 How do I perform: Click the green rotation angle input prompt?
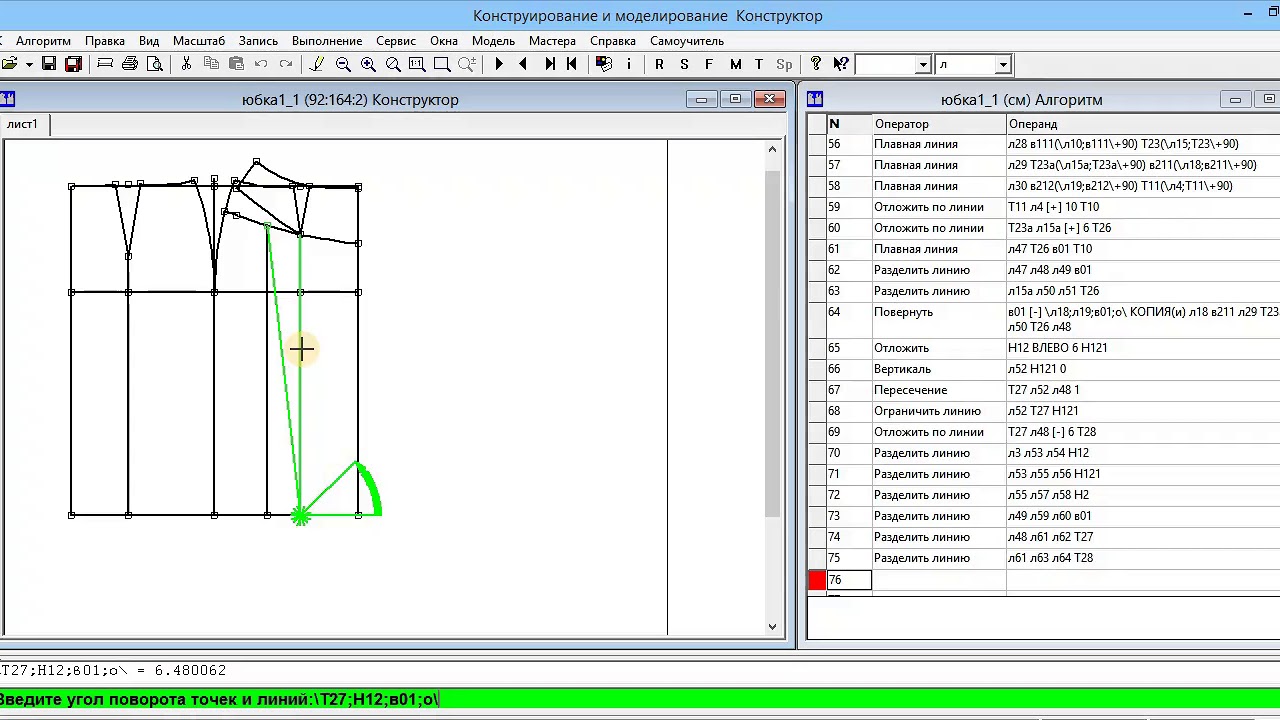640,699
